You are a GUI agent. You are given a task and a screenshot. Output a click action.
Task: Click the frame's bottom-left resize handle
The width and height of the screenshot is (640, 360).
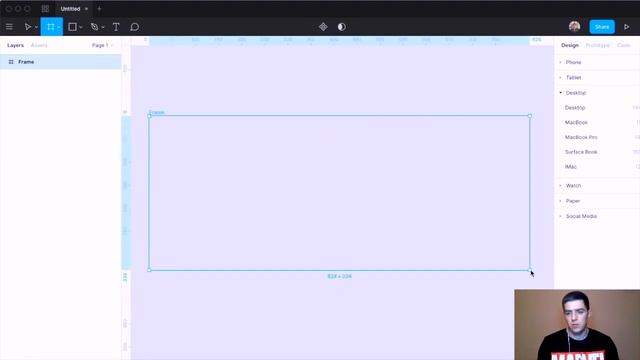coord(149,270)
